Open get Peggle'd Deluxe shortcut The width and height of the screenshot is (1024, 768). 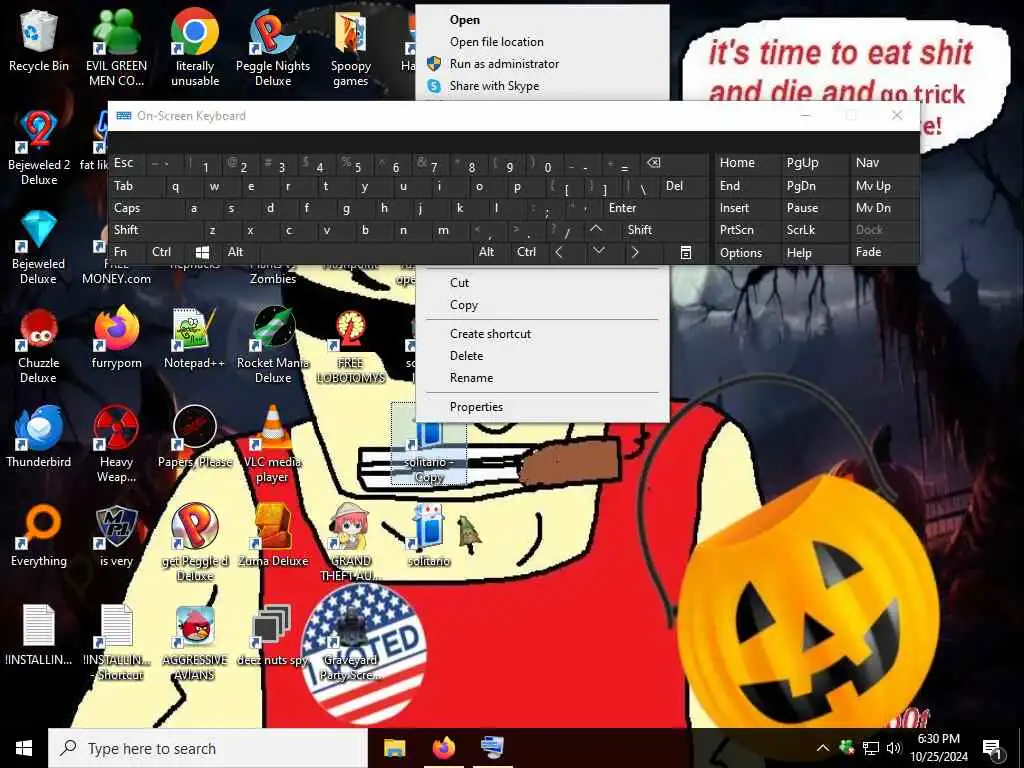(x=195, y=543)
